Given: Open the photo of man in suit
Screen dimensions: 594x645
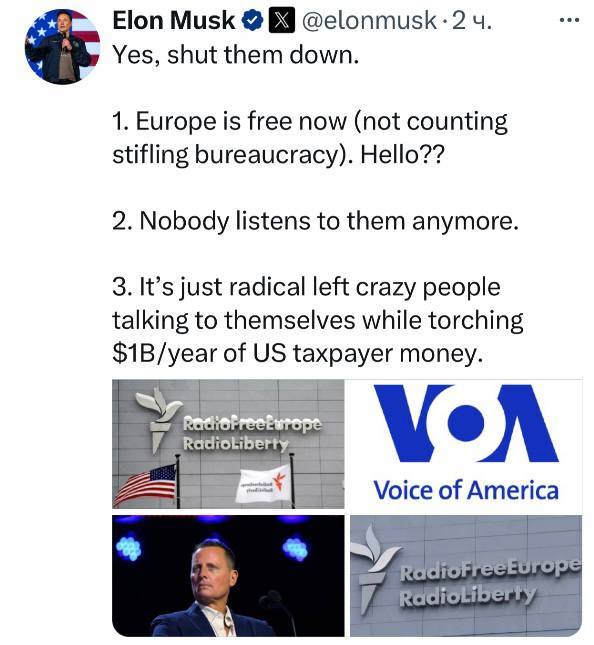Looking at the screenshot, I should [228, 575].
